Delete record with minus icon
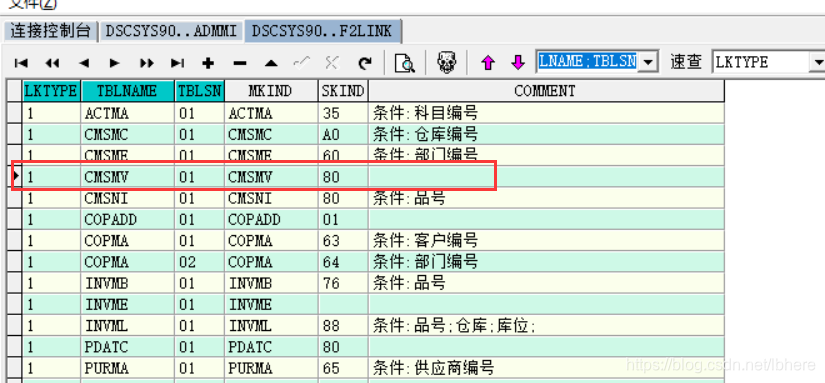The image size is (825, 383). pos(240,63)
